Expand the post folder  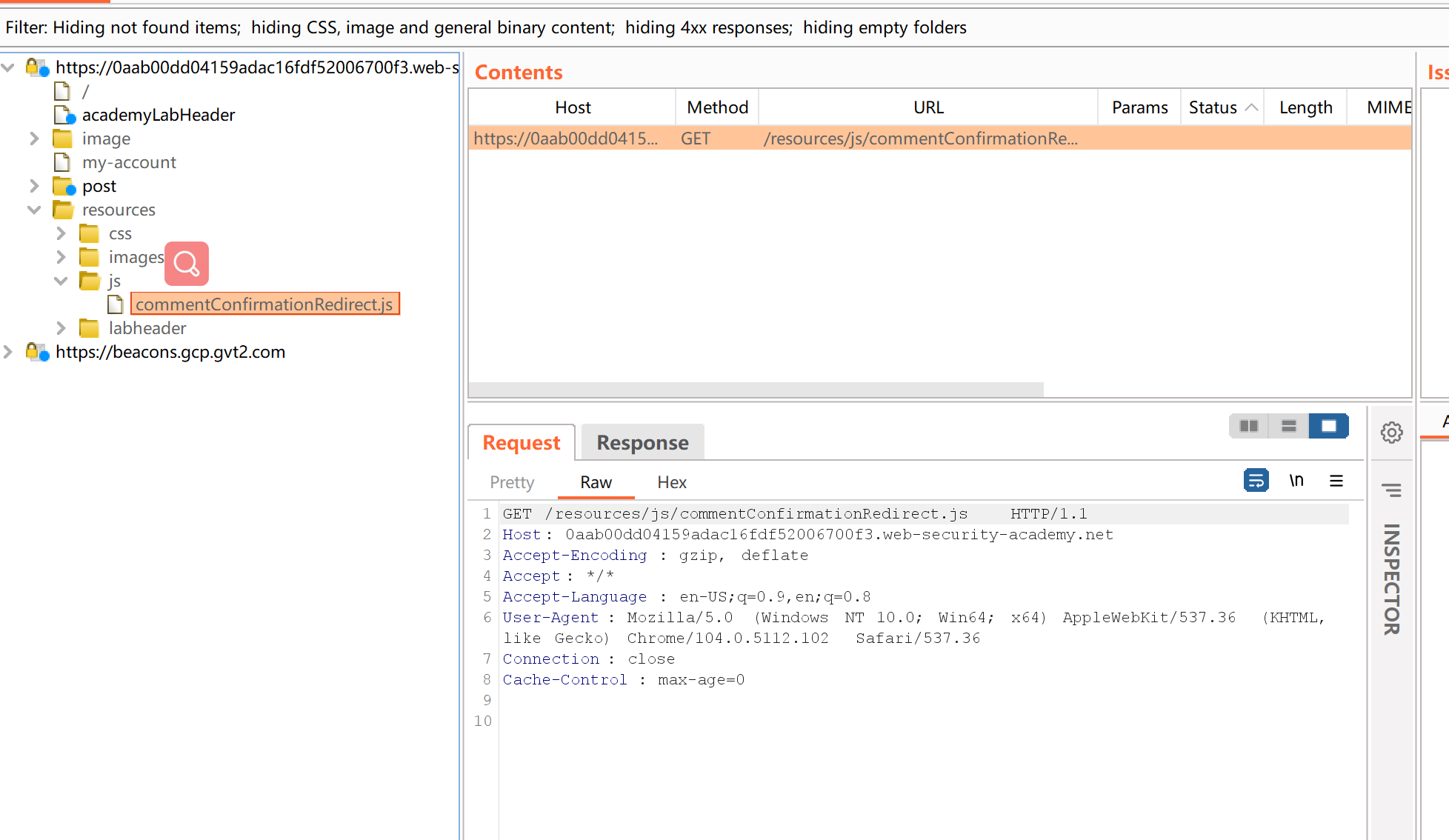[34, 186]
